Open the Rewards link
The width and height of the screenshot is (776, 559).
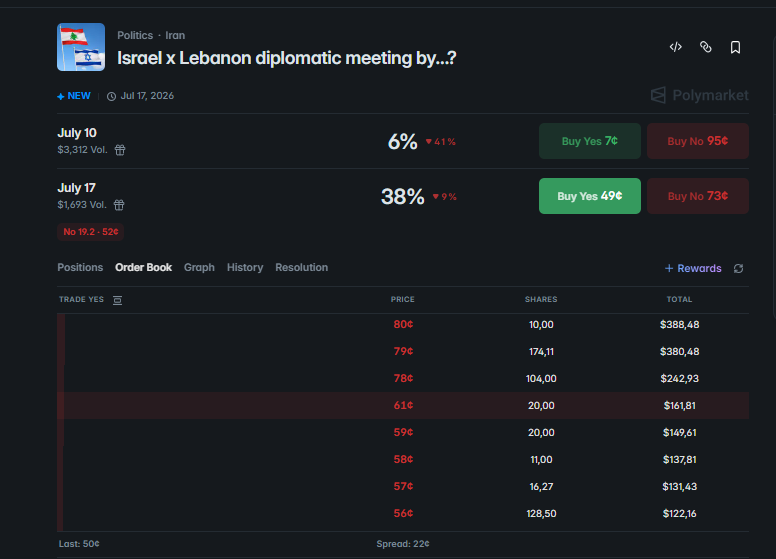click(x=693, y=268)
